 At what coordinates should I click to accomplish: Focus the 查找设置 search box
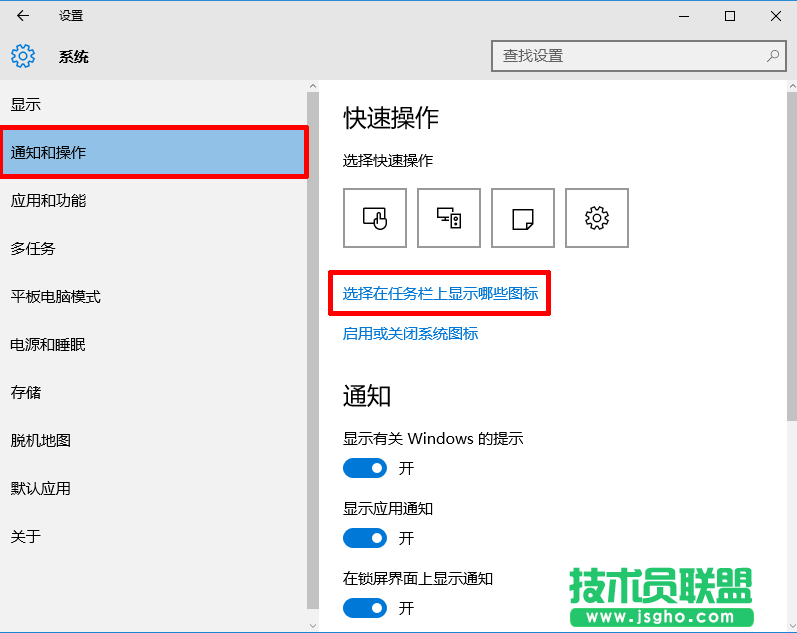click(639, 56)
